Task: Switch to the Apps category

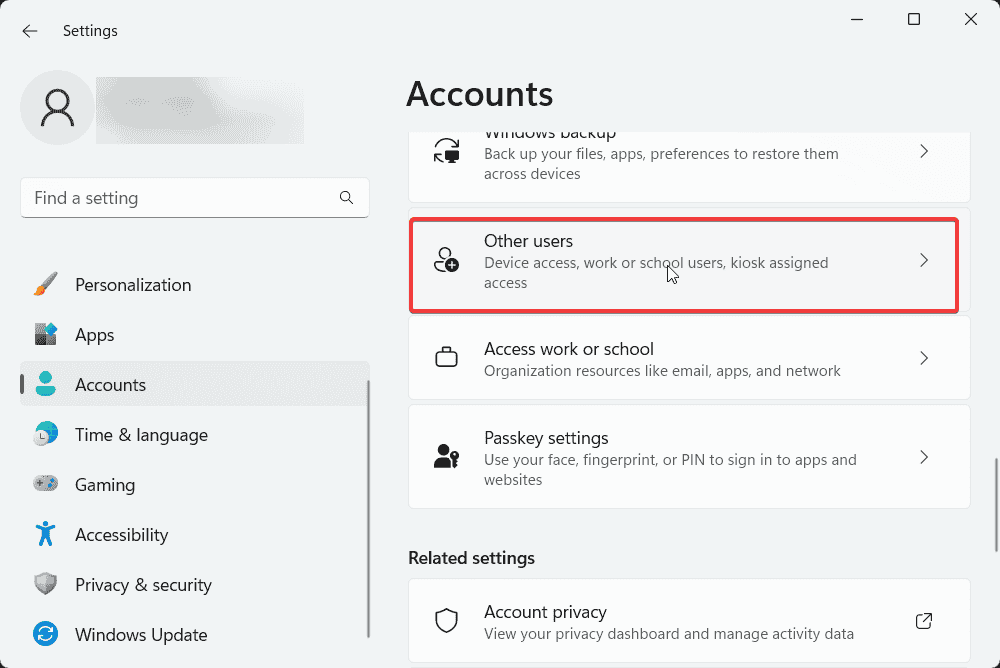Action: click(195, 334)
